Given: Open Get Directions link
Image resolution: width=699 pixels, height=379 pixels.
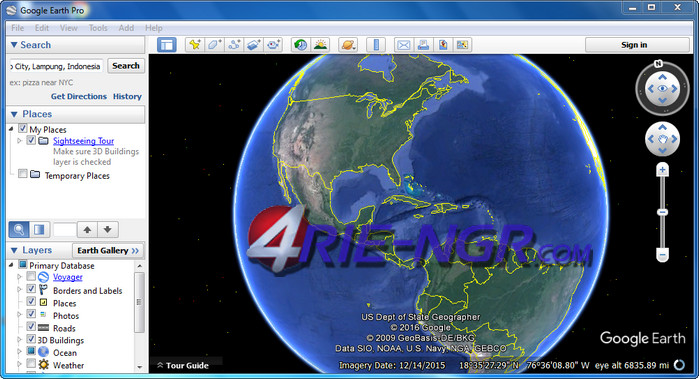Looking at the screenshot, I should tap(79, 96).
